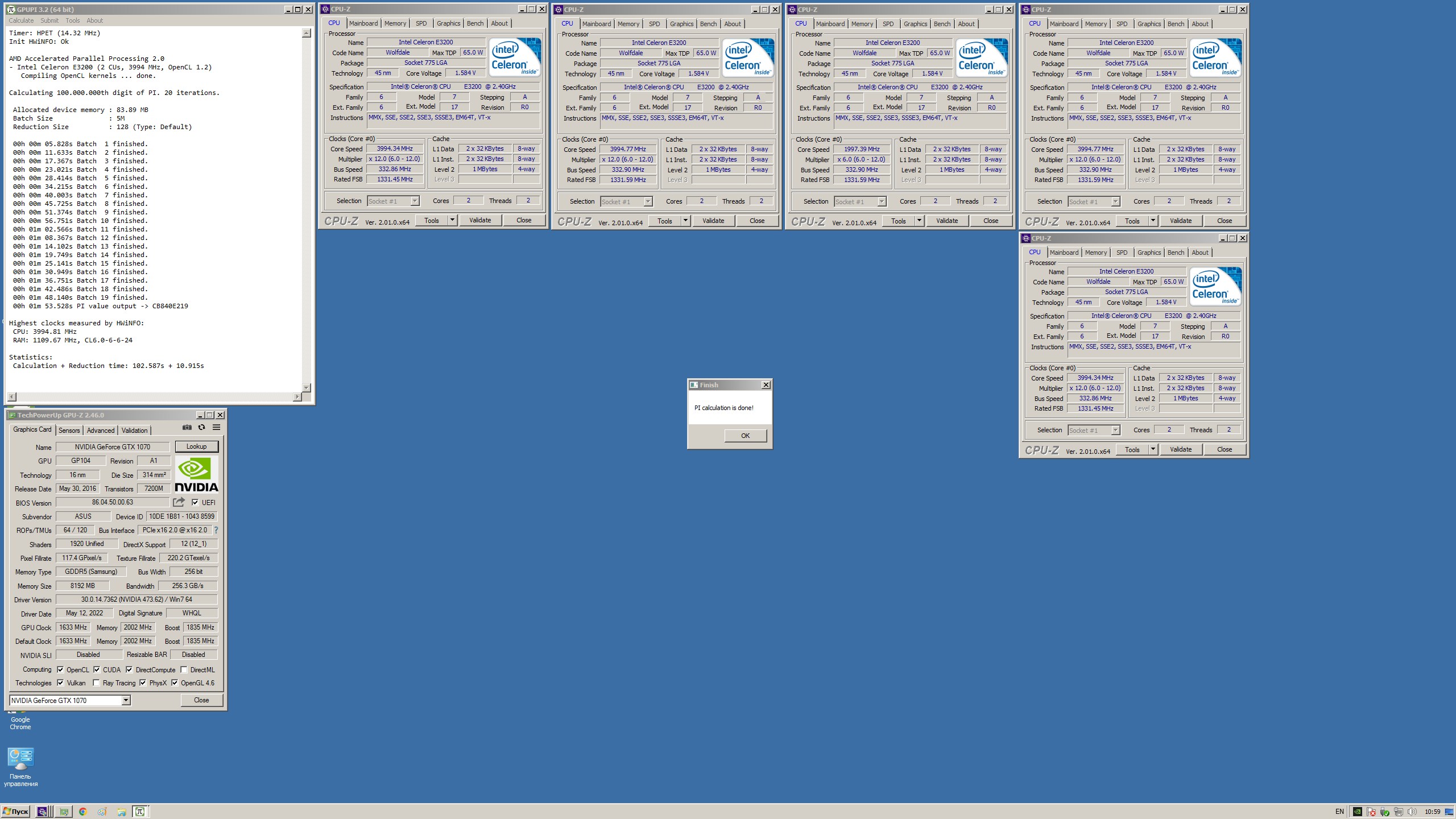Viewport: 1456px width, 819px height.
Task: Toggle the Vulkan checkbox
Action: (x=60, y=683)
